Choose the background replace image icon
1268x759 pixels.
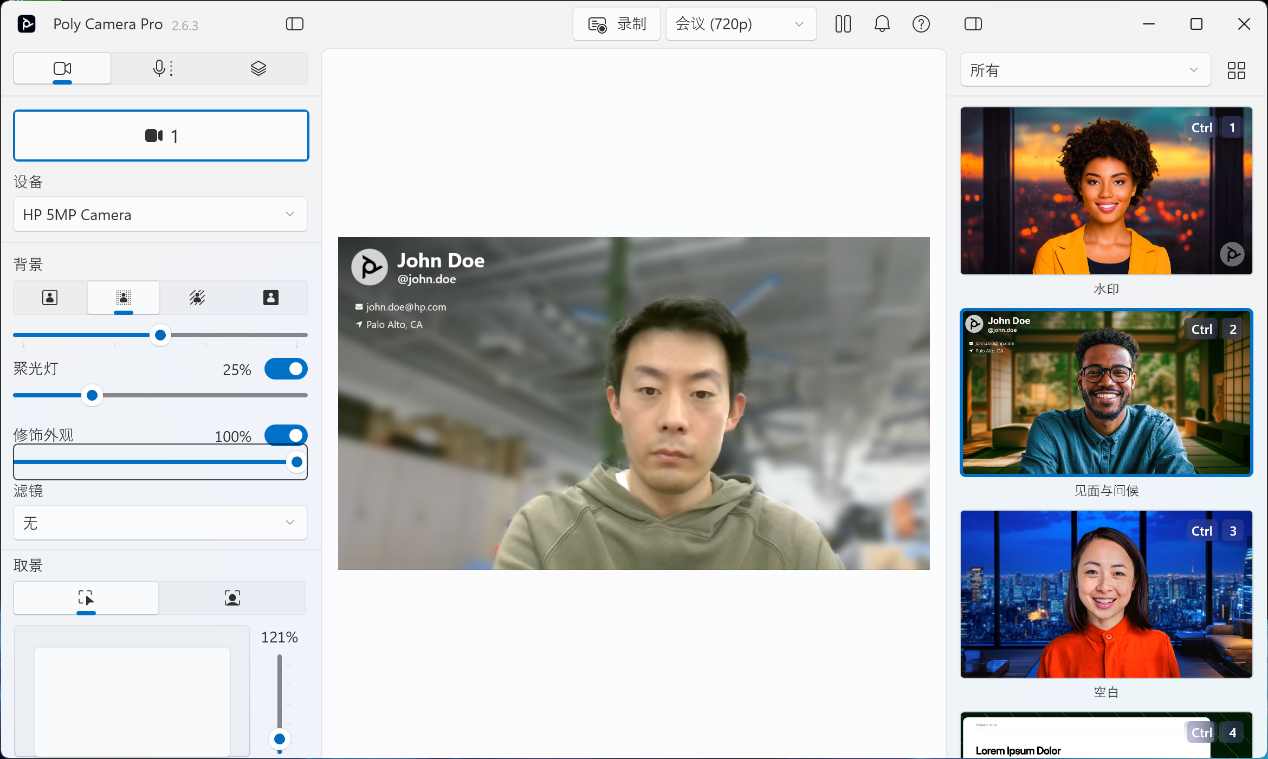[271, 297]
